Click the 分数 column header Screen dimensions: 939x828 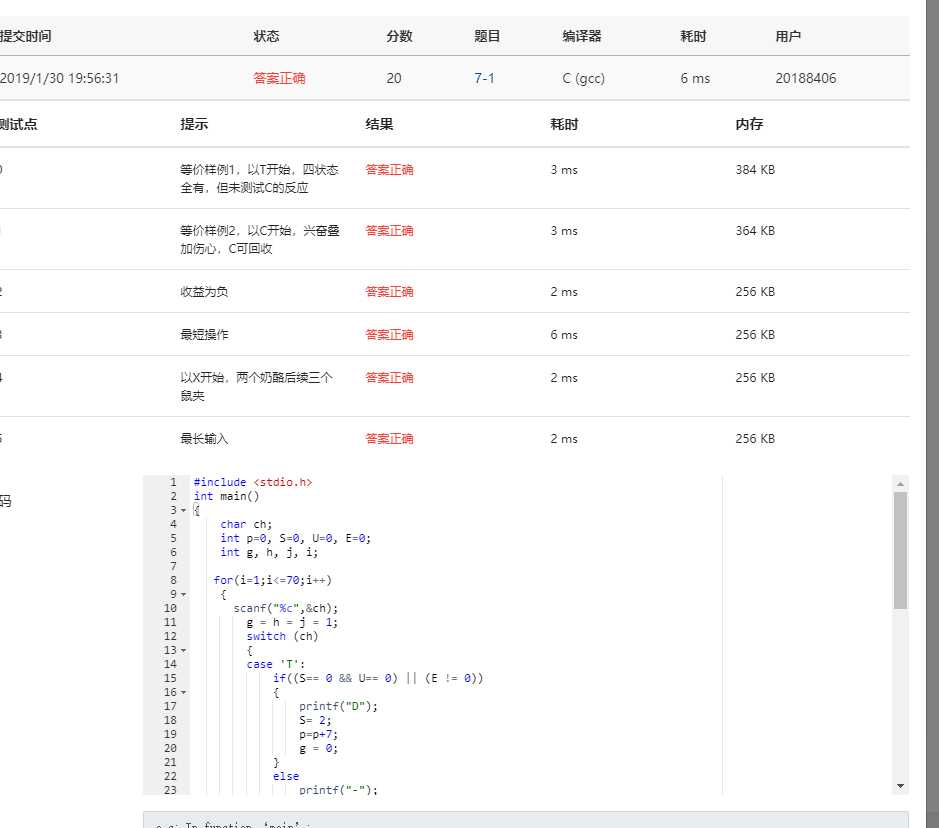399,36
